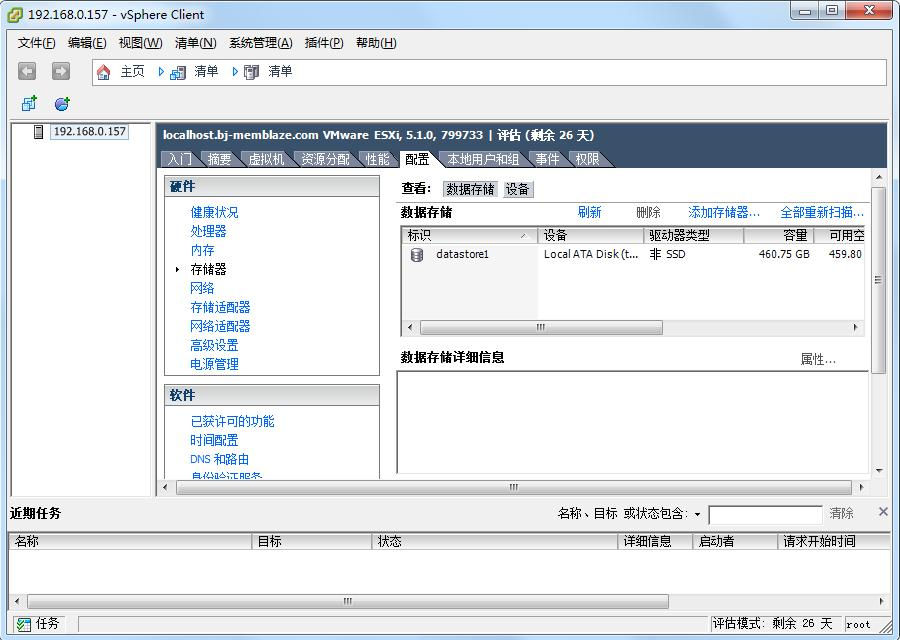The width and height of the screenshot is (900, 640).
Task: Toggle the 数据存储 view button
Action: (470, 189)
